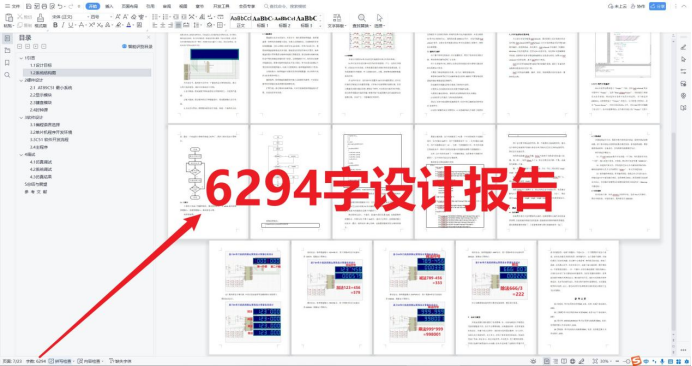The image size is (692, 366).
Task: Click the decrease font size icon
Action: tap(125, 17)
